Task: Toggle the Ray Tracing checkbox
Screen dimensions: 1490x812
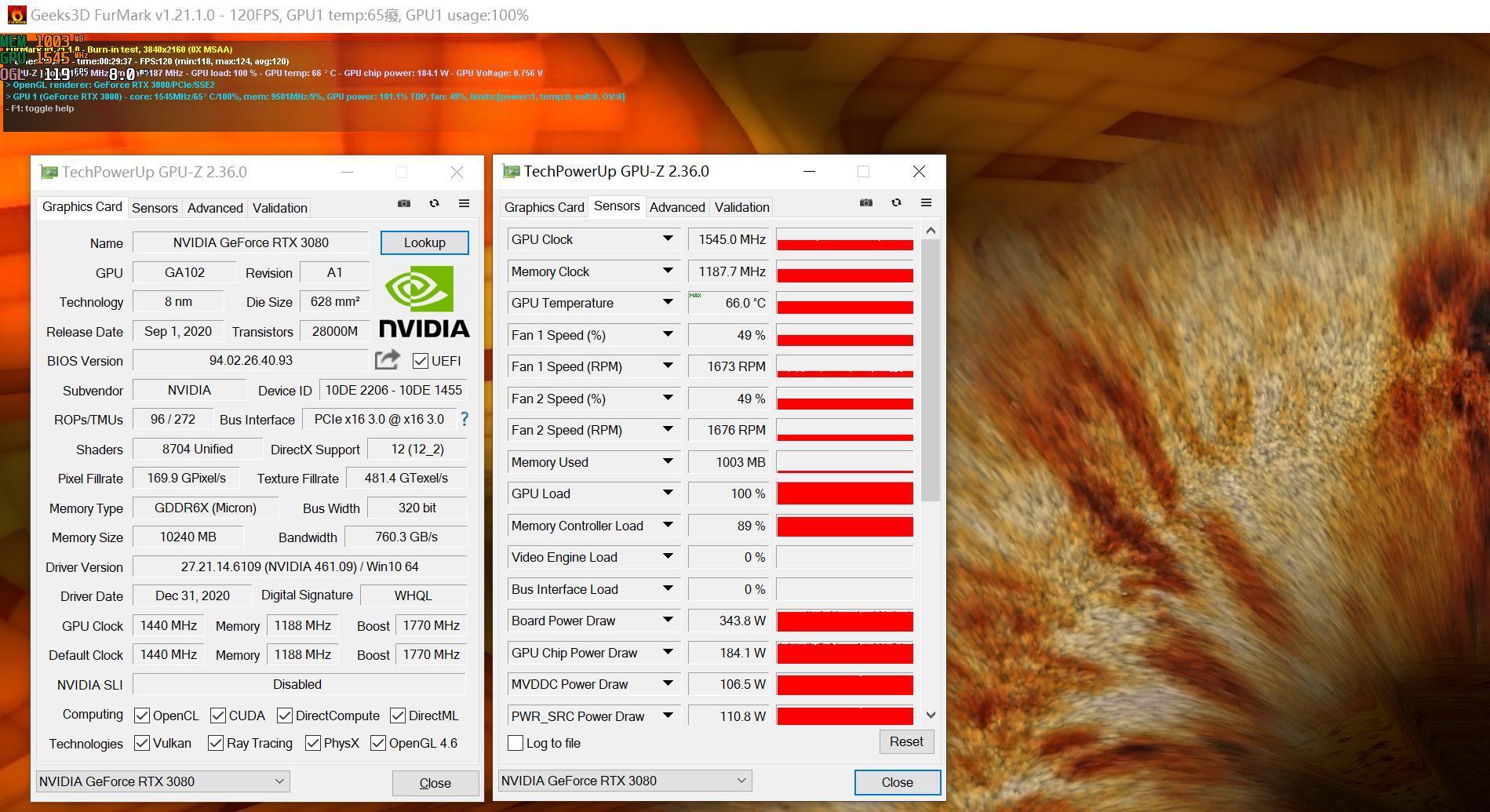Action: pyautogui.click(x=216, y=743)
